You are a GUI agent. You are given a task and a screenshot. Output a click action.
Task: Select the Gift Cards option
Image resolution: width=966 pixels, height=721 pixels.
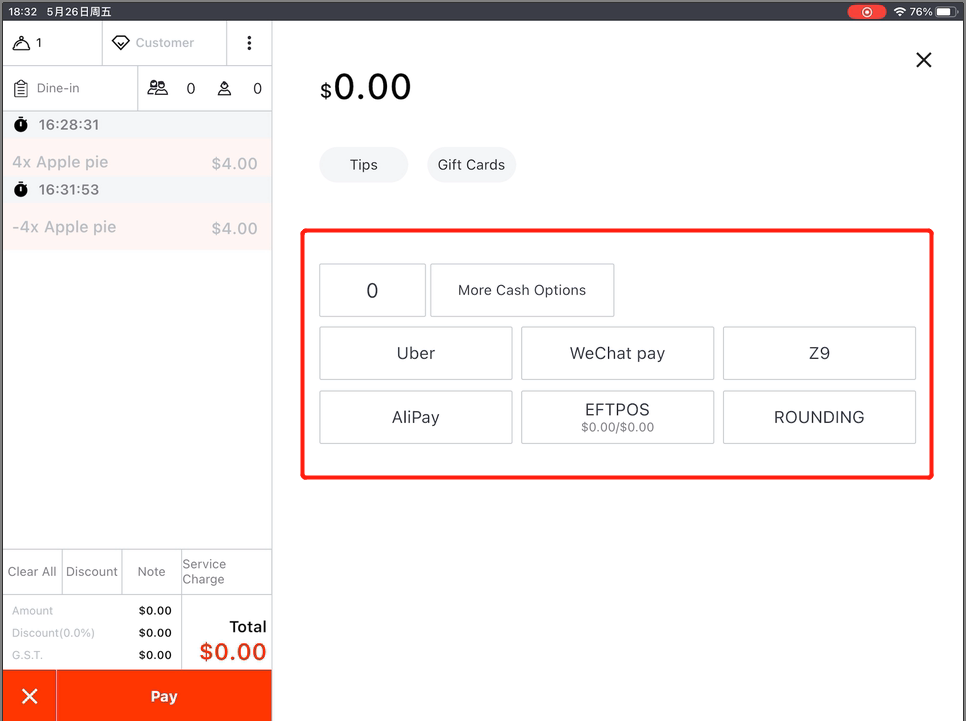(x=471, y=165)
